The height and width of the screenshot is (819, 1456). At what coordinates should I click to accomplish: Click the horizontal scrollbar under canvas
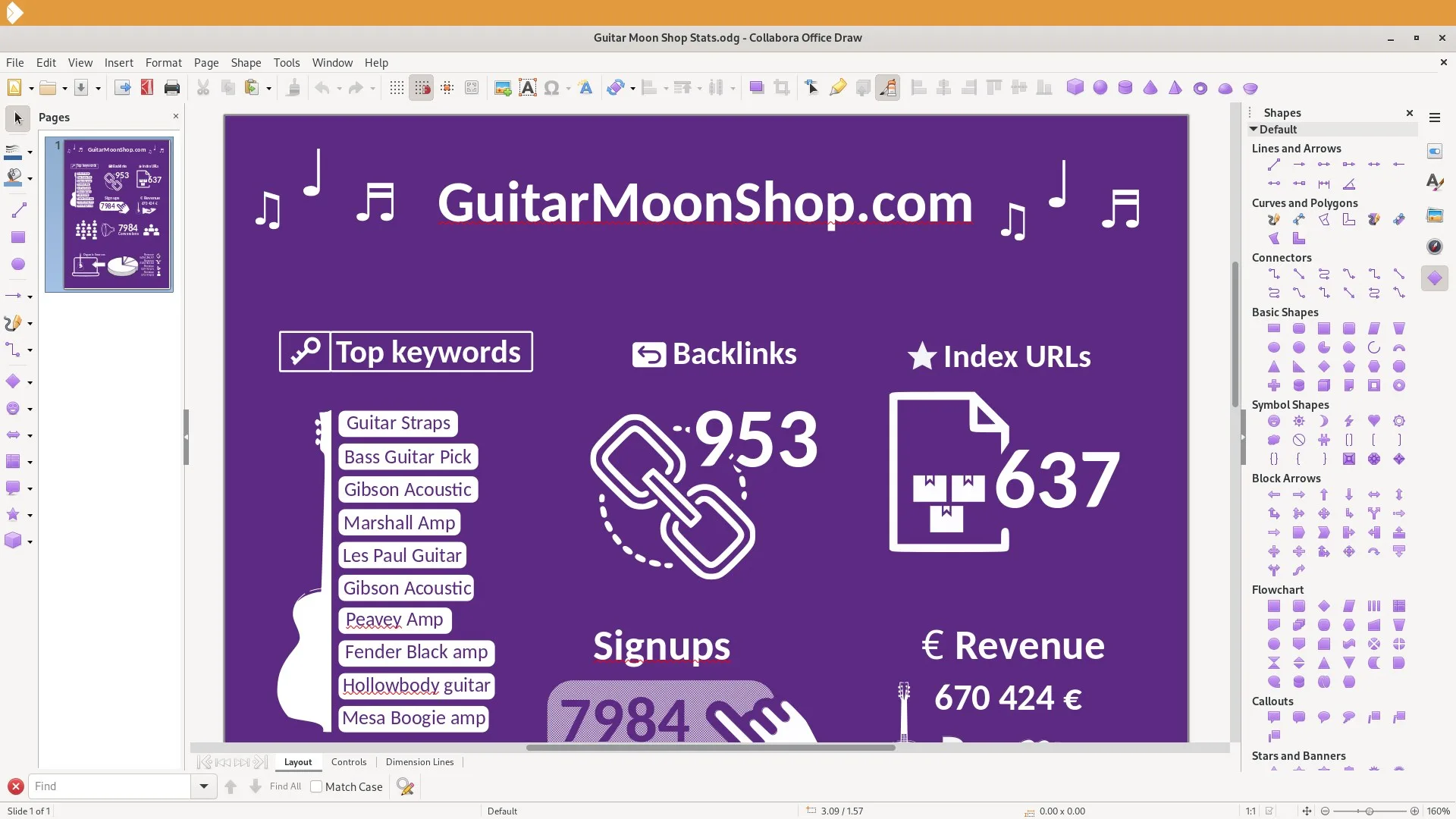pos(711,748)
